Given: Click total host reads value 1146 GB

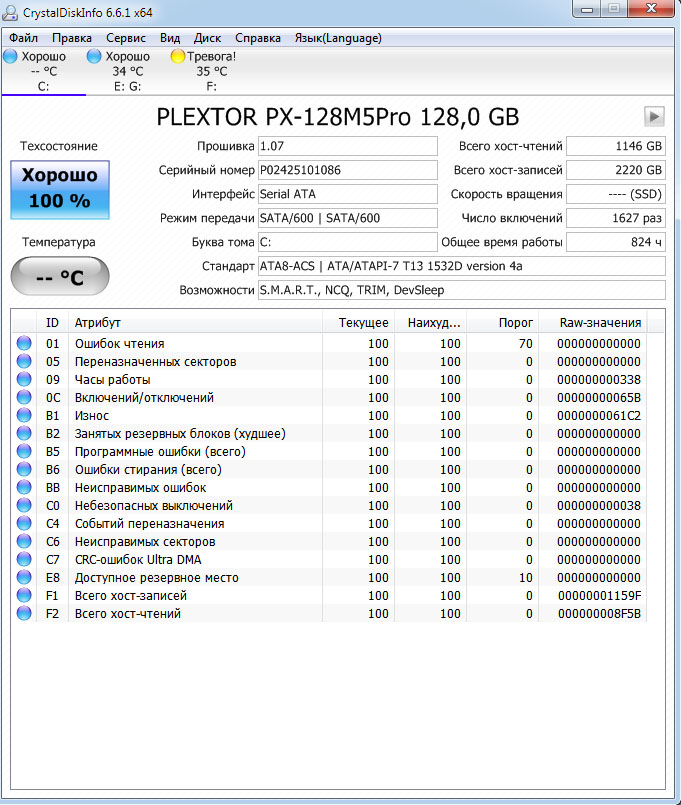Looking at the screenshot, I should coord(616,146).
